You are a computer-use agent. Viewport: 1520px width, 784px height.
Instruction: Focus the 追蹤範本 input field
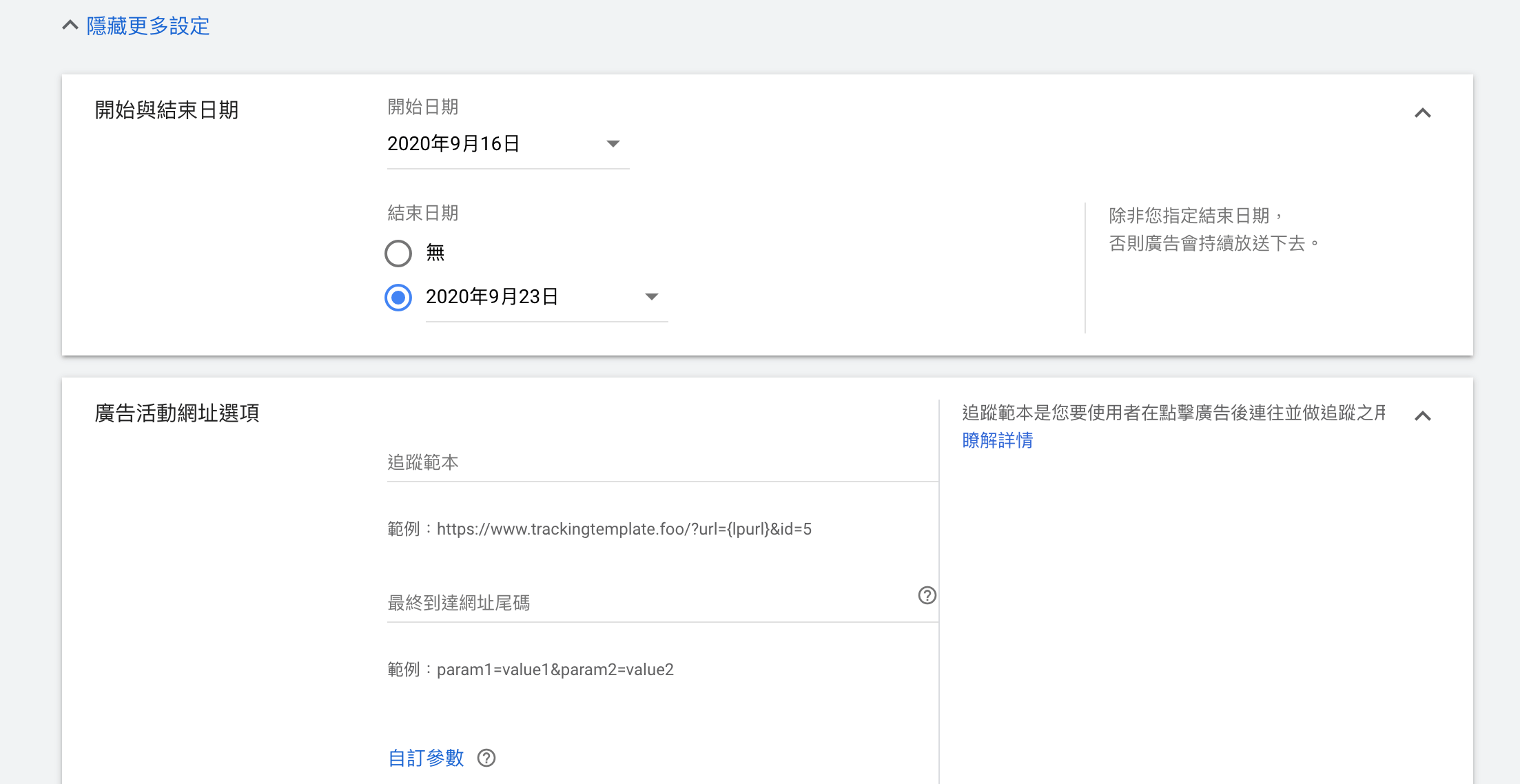point(661,463)
